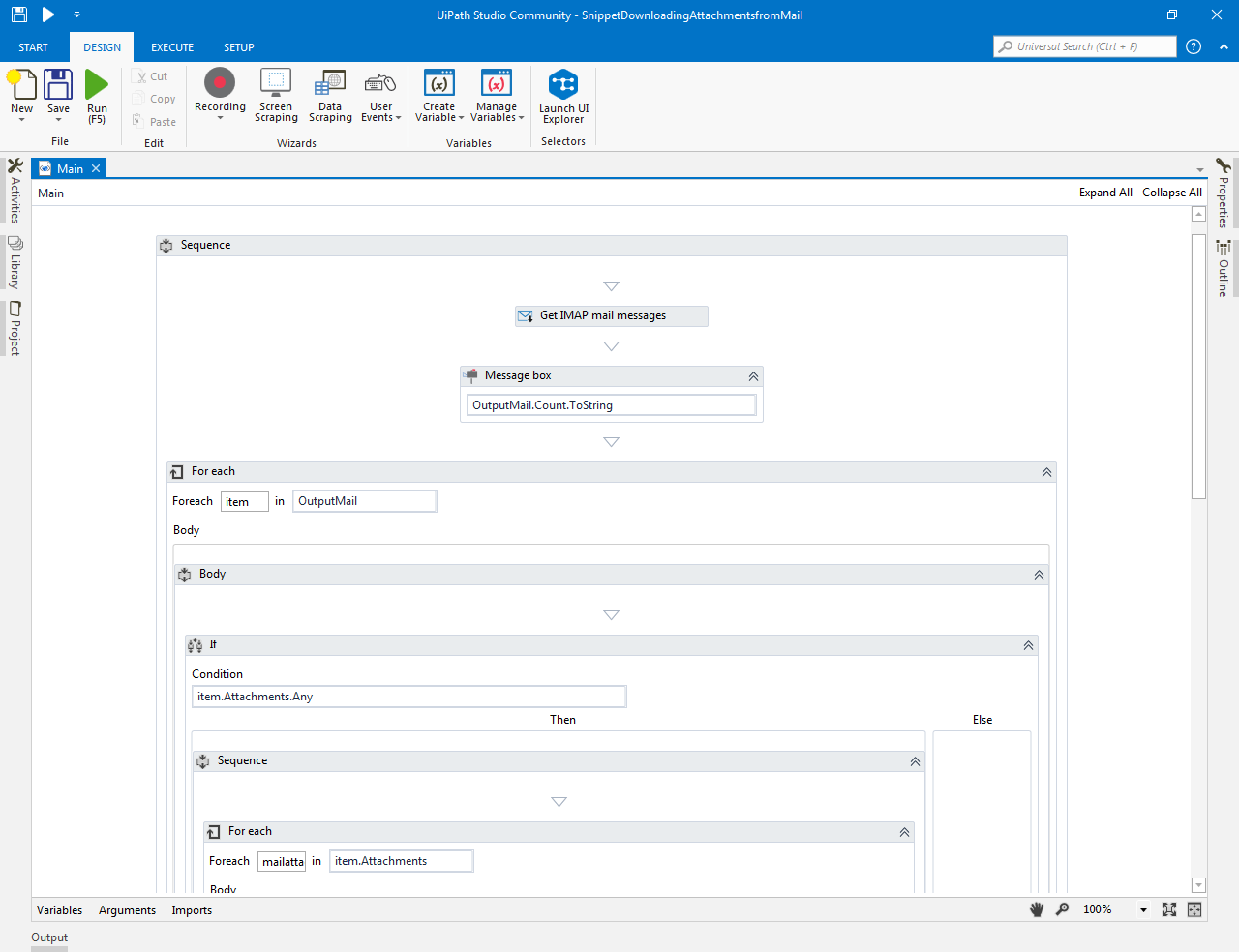
Task: Edit the 'item' iterator name field
Action: click(244, 501)
